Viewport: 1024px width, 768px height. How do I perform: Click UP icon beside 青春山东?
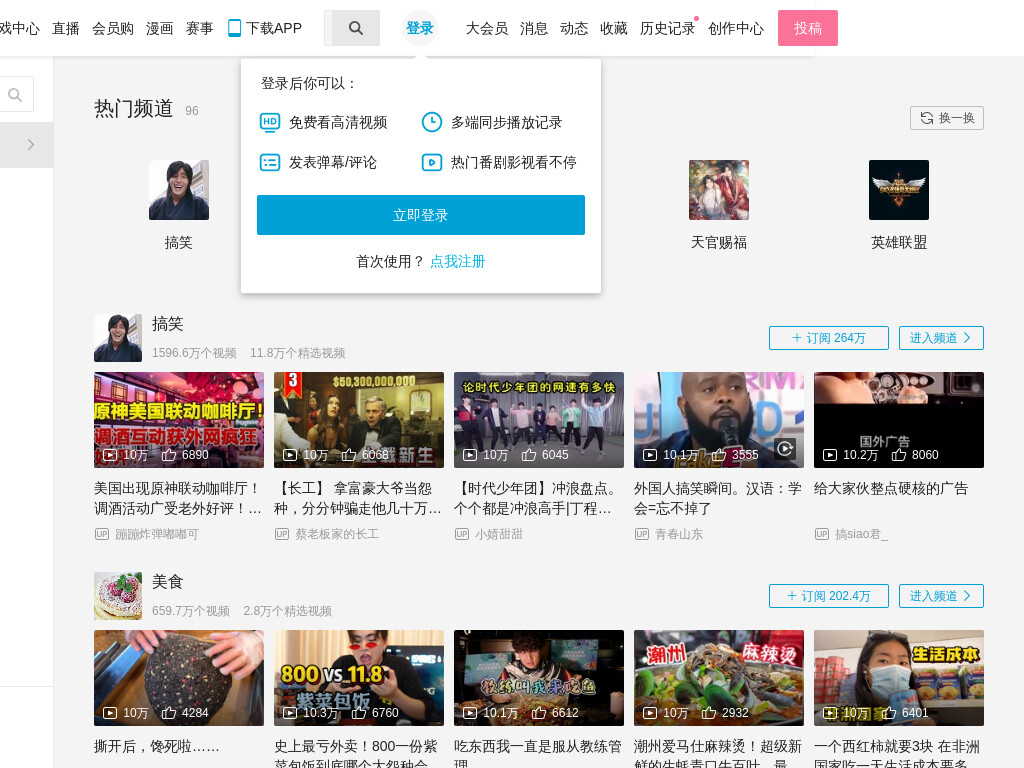coord(642,534)
